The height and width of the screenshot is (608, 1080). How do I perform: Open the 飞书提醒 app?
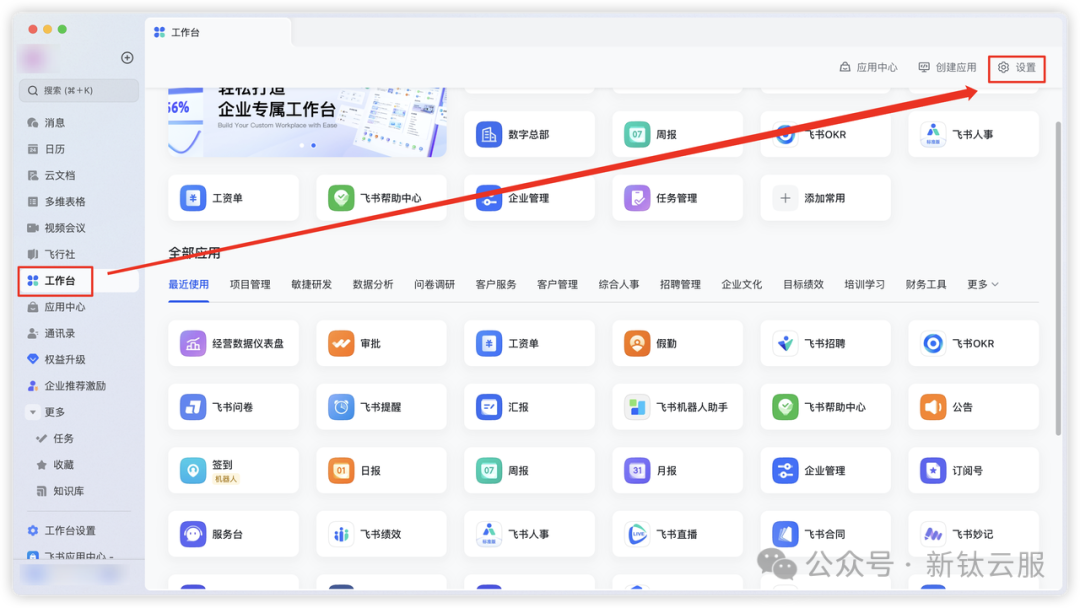(382, 407)
